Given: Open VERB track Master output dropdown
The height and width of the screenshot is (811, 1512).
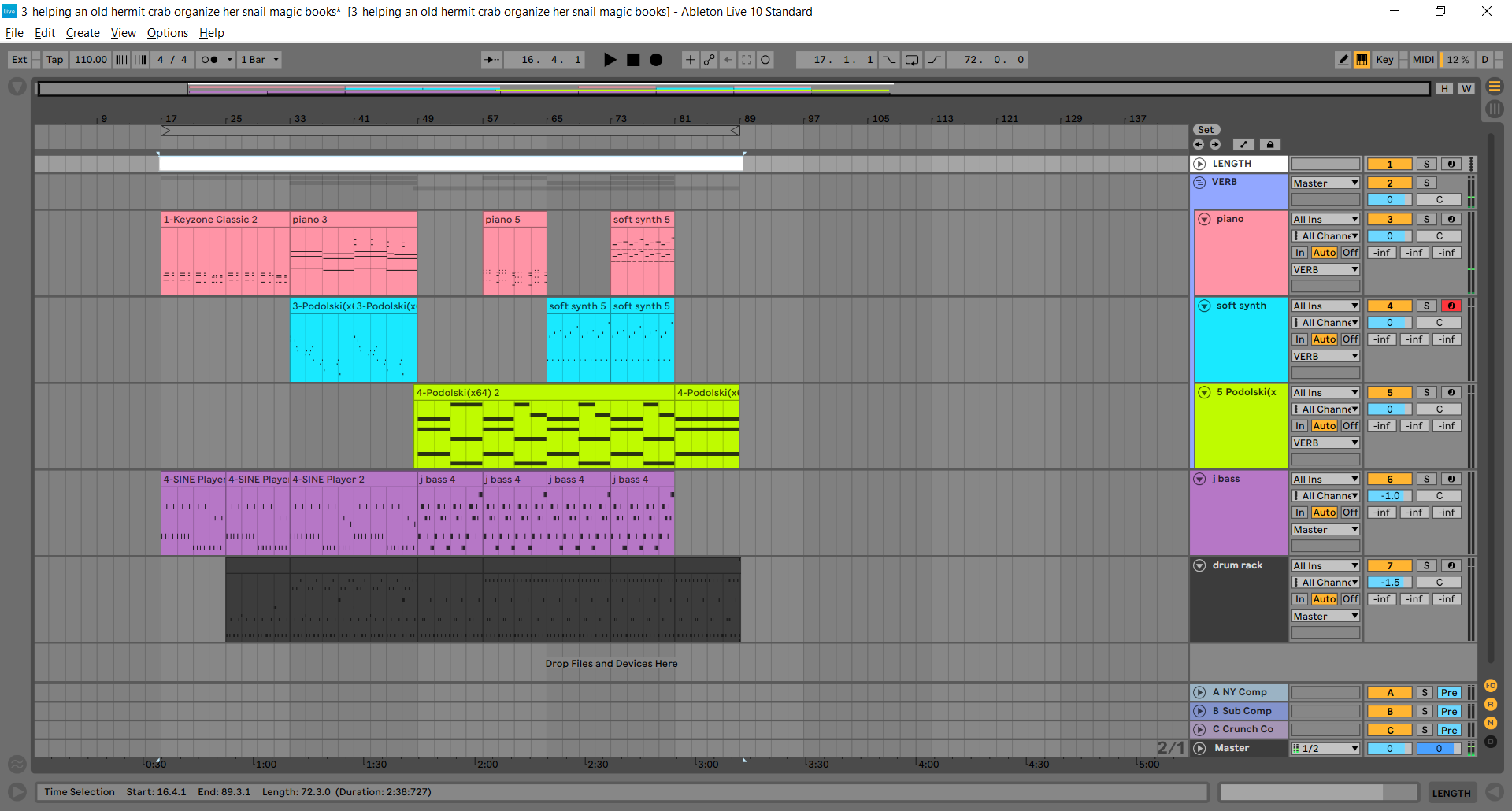Looking at the screenshot, I should point(1325,183).
